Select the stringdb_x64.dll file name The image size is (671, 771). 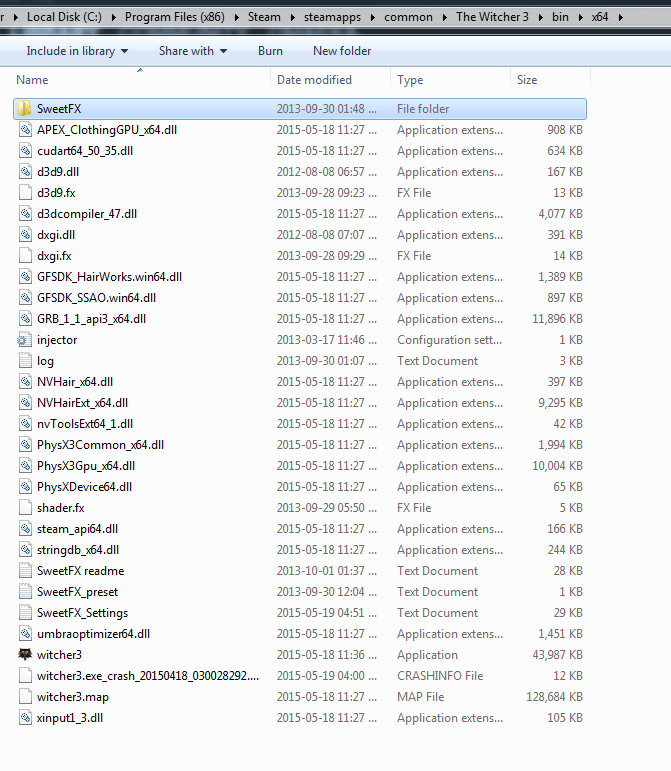point(78,550)
